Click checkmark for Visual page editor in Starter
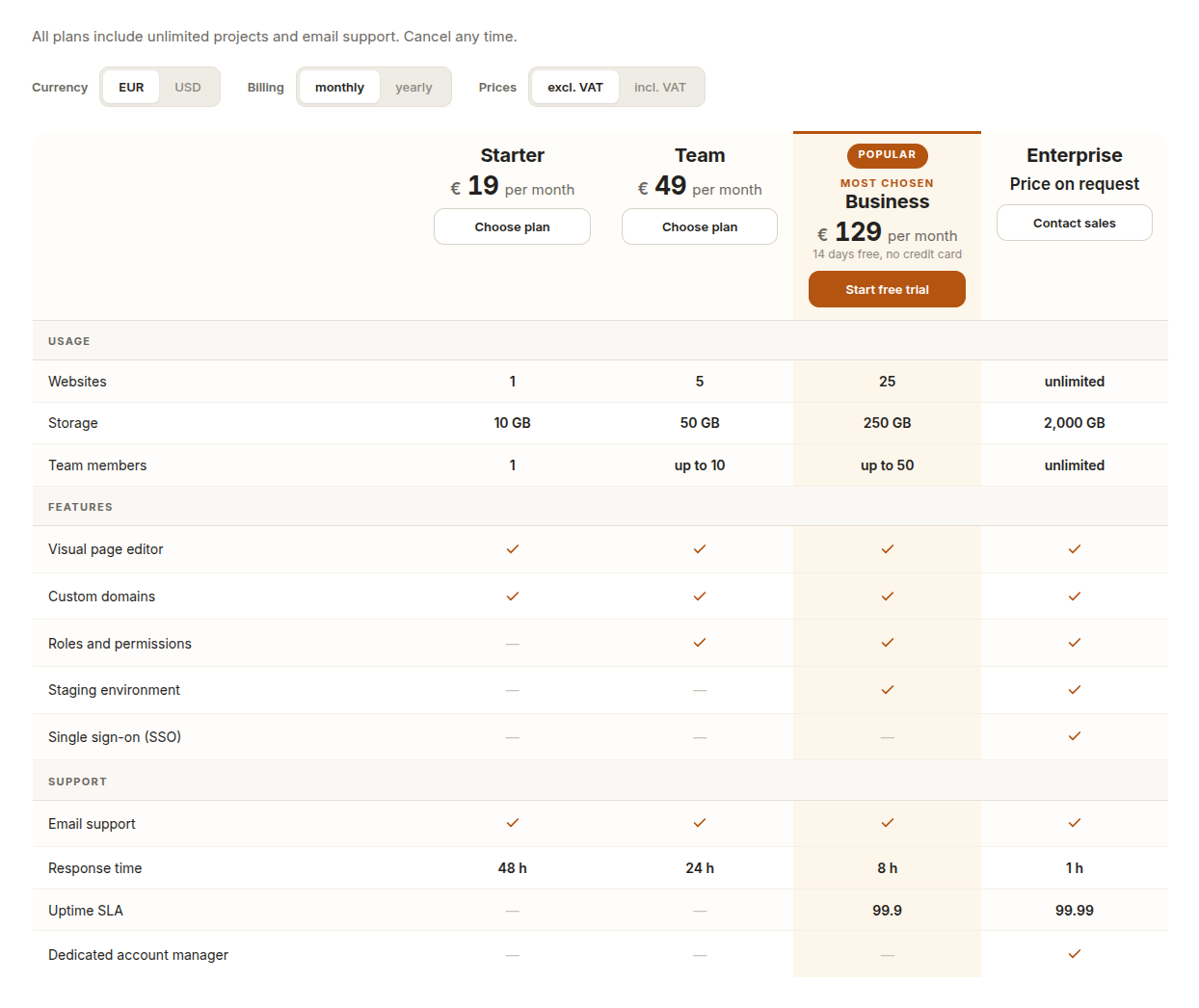The image size is (1199, 1008). point(513,549)
